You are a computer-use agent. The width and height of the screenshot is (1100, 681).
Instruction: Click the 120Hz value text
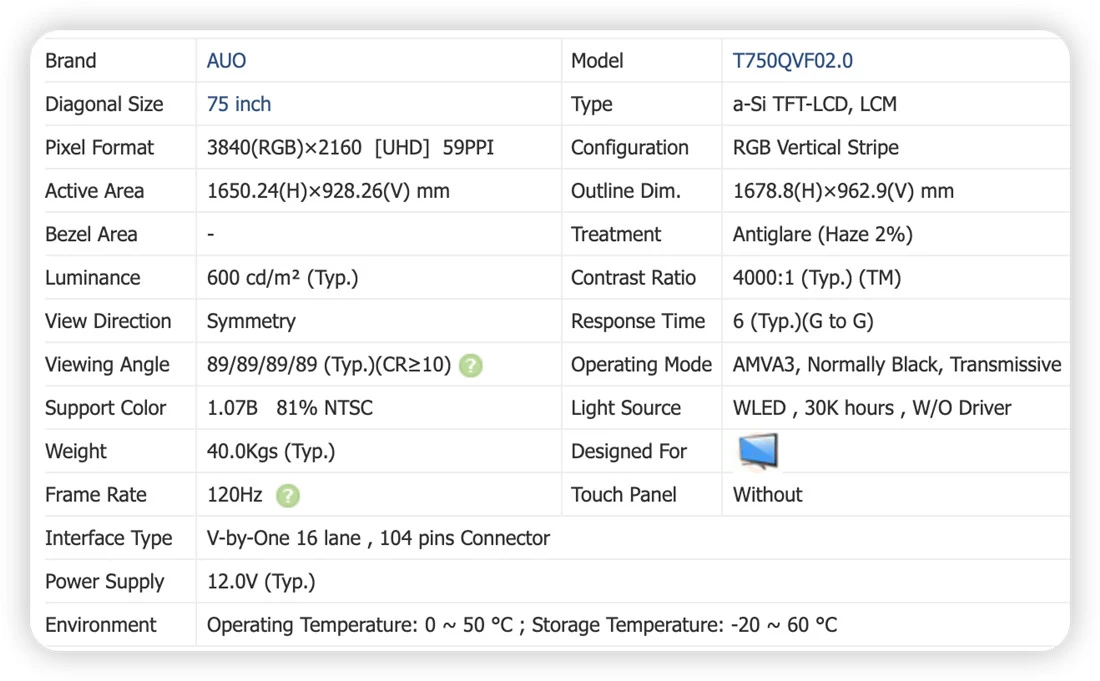pyautogui.click(x=234, y=496)
